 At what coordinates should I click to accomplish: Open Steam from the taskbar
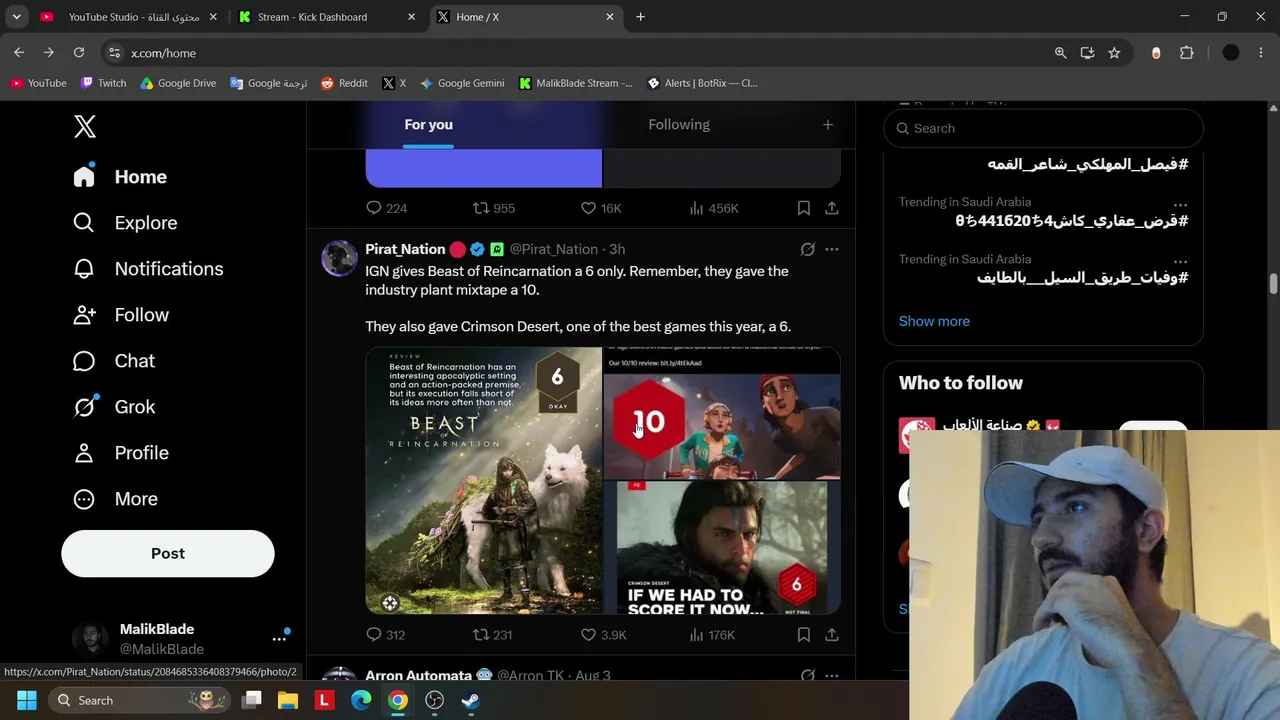470,700
